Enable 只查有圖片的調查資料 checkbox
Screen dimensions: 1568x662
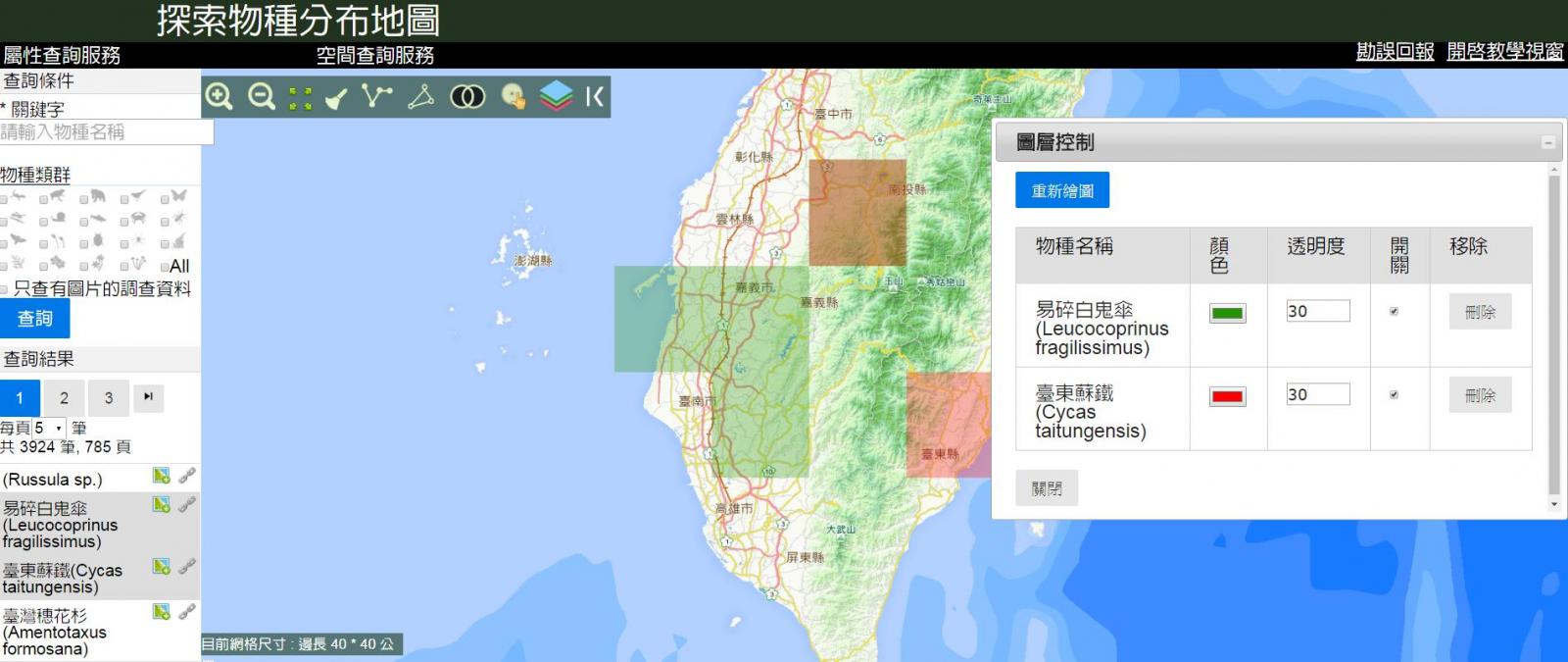(3, 290)
